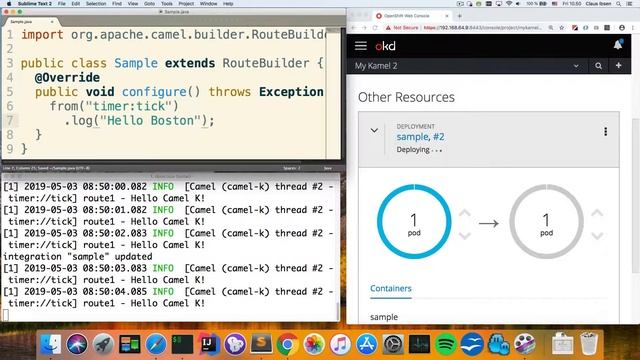This screenshot has height=360, width=640.
Task: Open the Terminal app from the dock
Action: [x=182, y=344]
